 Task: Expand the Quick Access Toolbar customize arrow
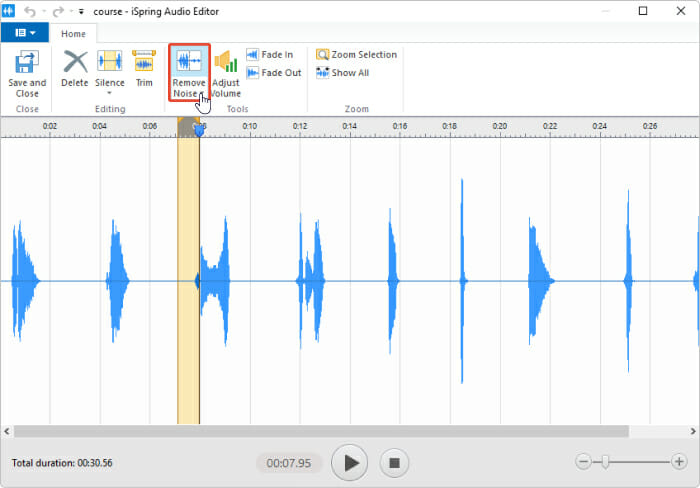point(81,11)
